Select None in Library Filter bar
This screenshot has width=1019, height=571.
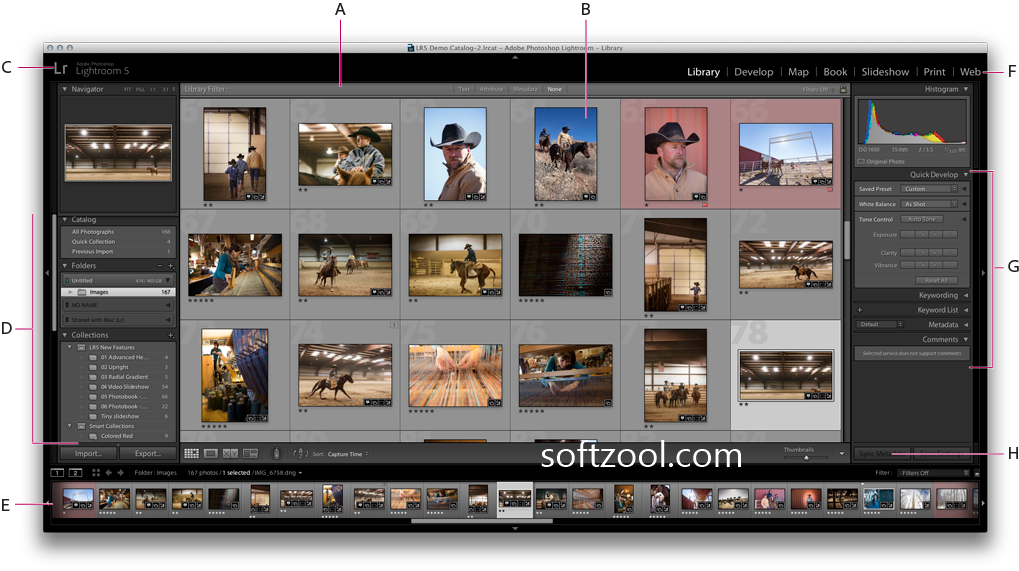coord(554,89)
